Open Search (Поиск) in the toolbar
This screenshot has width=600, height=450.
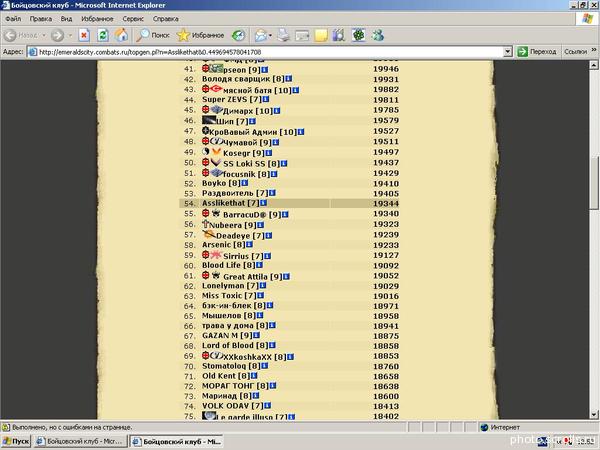153,36
